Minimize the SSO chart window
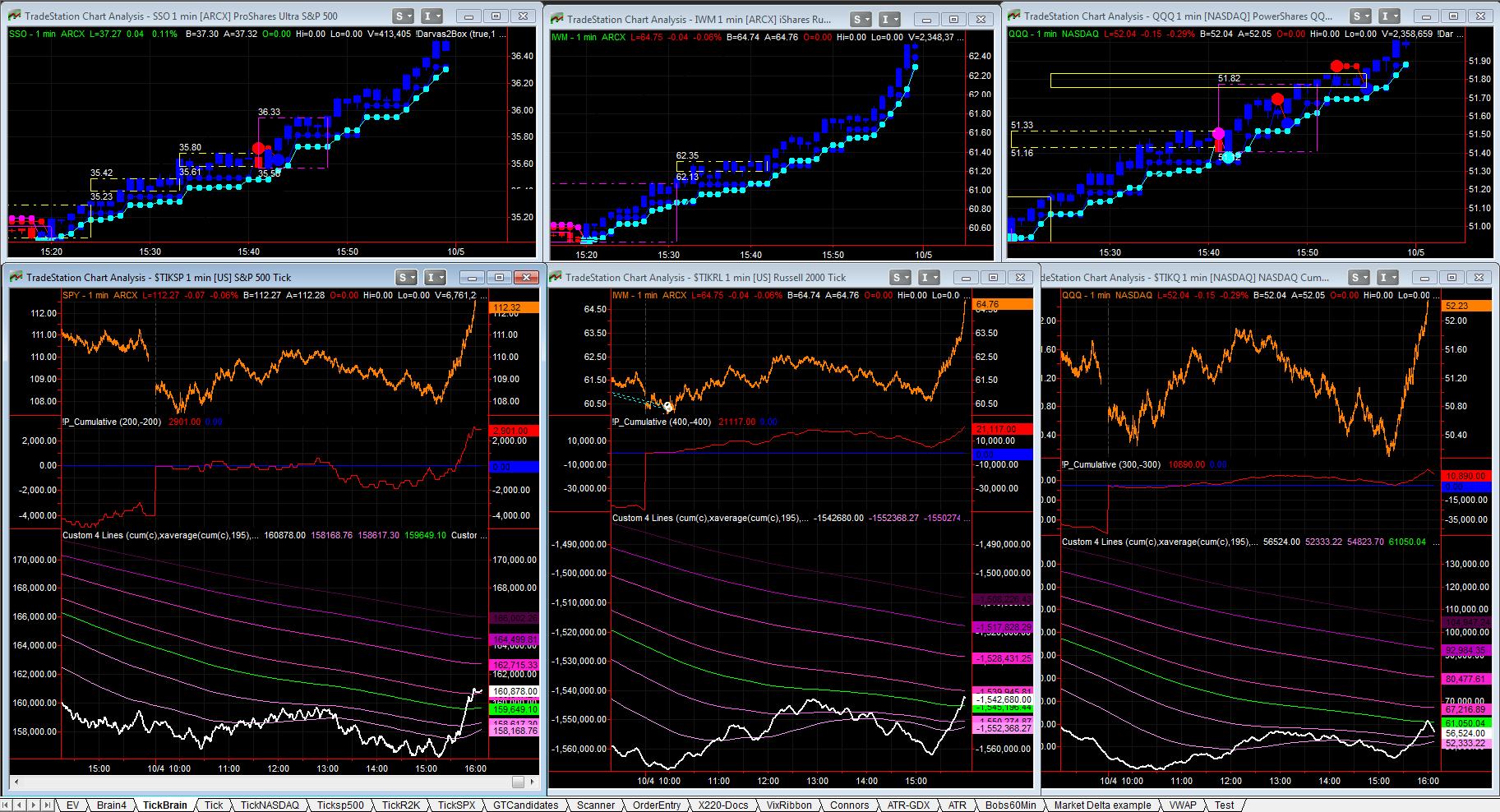1500x812 pixels. tap(468, 16)
